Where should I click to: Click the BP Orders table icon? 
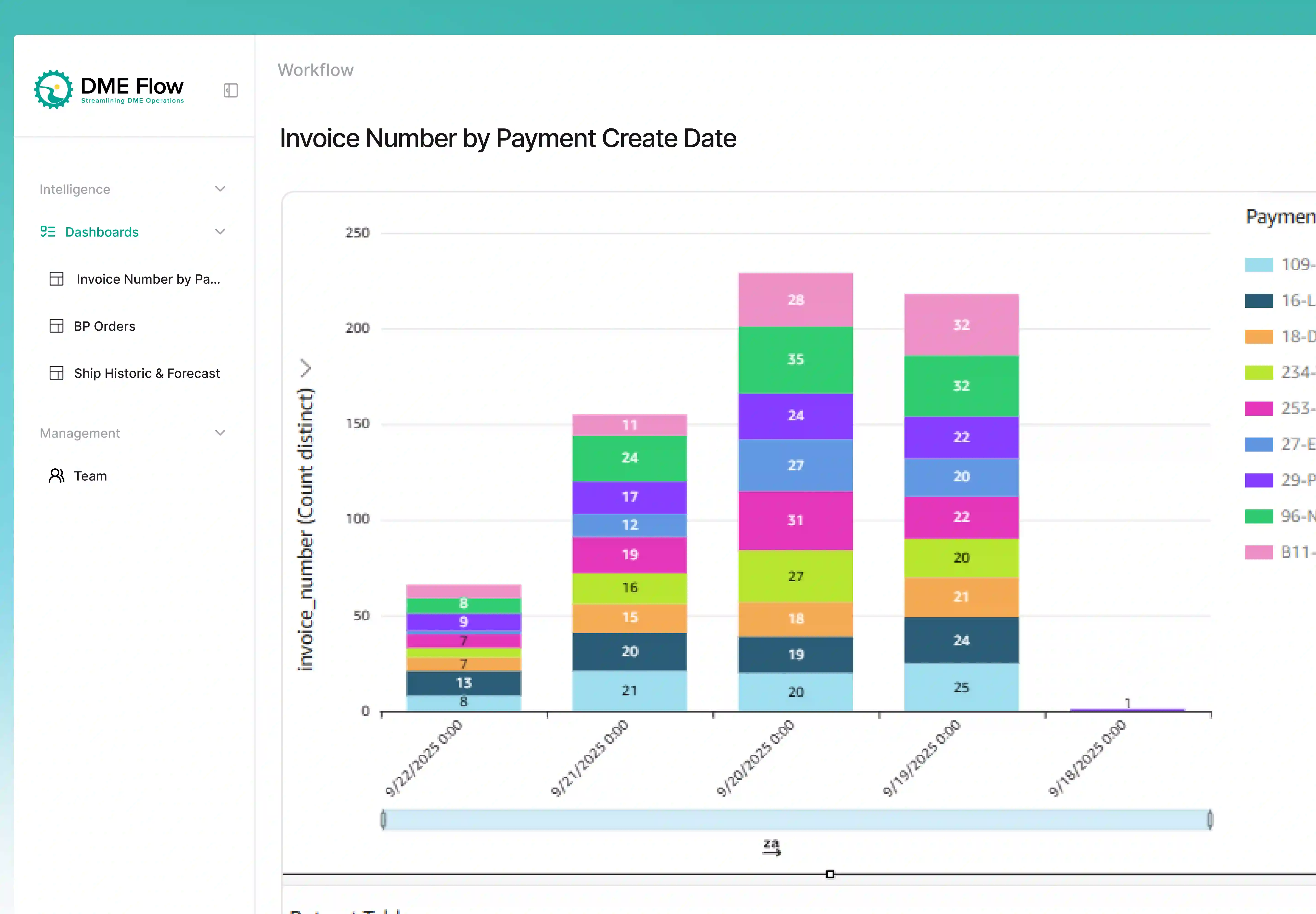[x=57, y=326]
